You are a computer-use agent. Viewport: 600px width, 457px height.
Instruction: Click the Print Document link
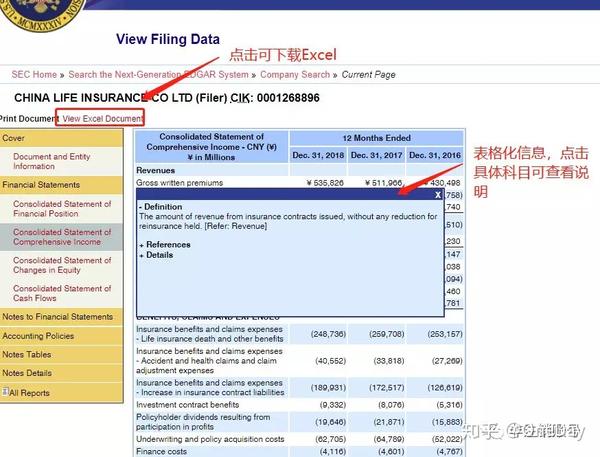tap(28, 119)
